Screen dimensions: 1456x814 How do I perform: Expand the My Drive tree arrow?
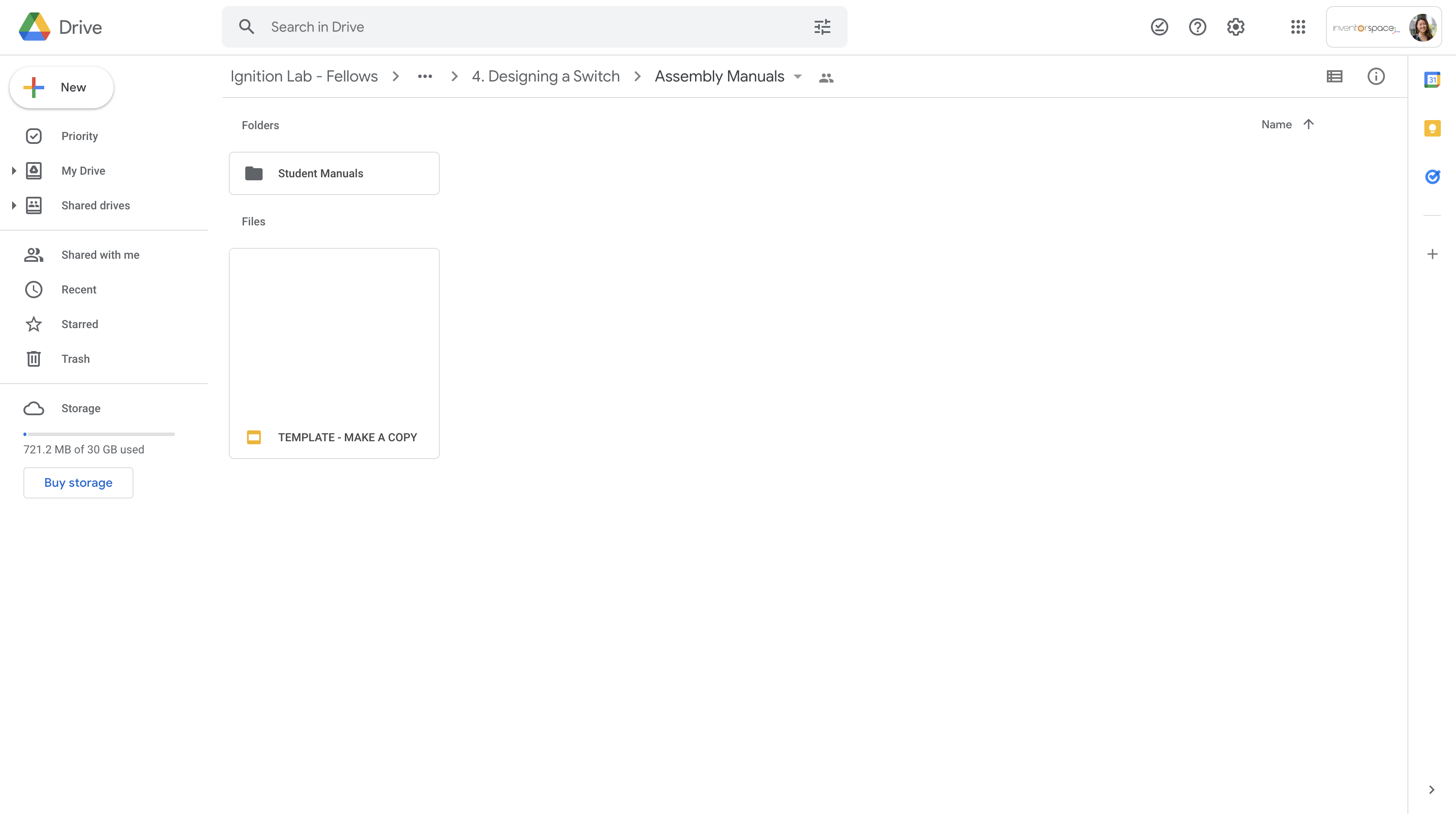click(x=14, y=171)
